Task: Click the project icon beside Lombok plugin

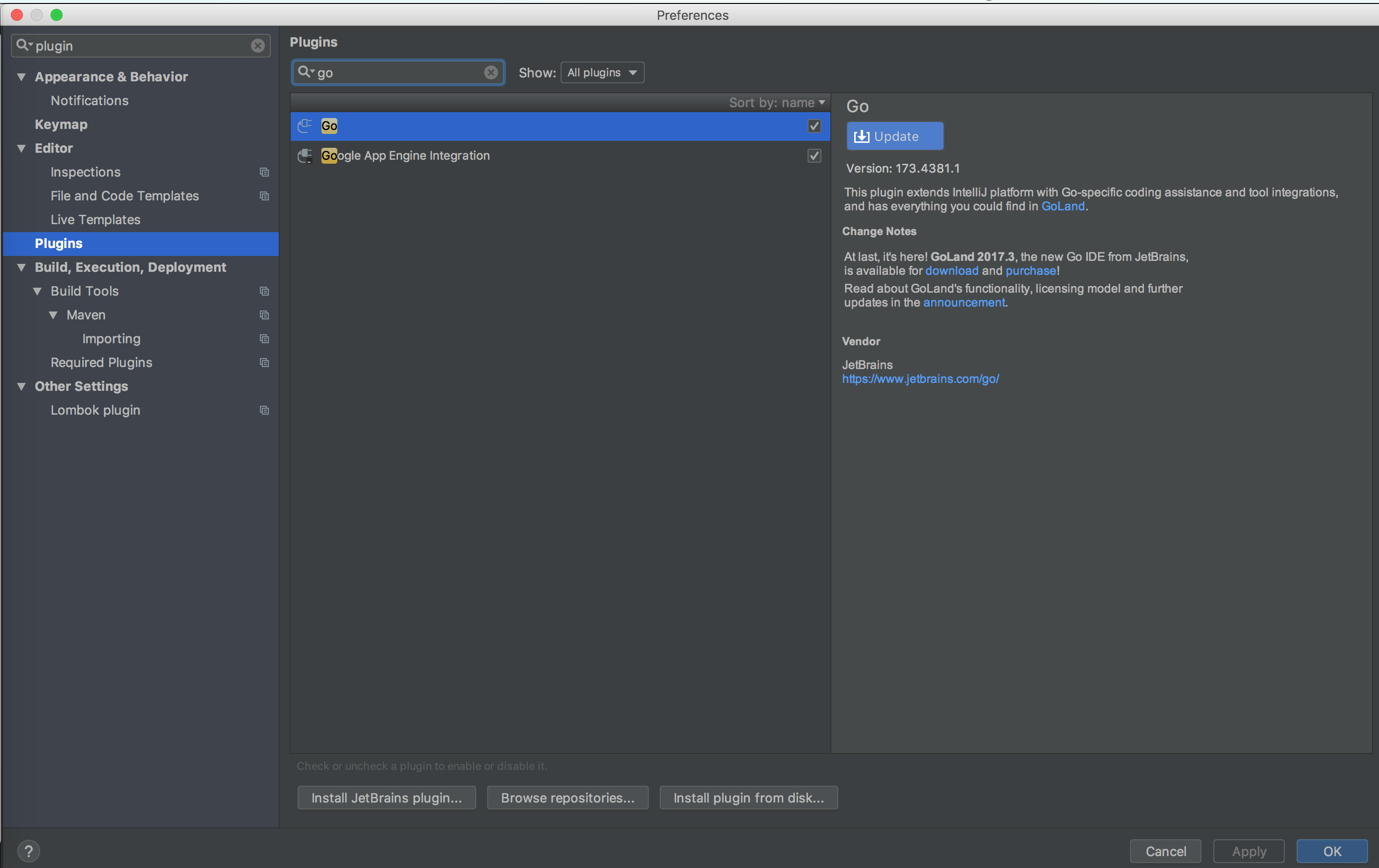Action: [x=264, y=410]
